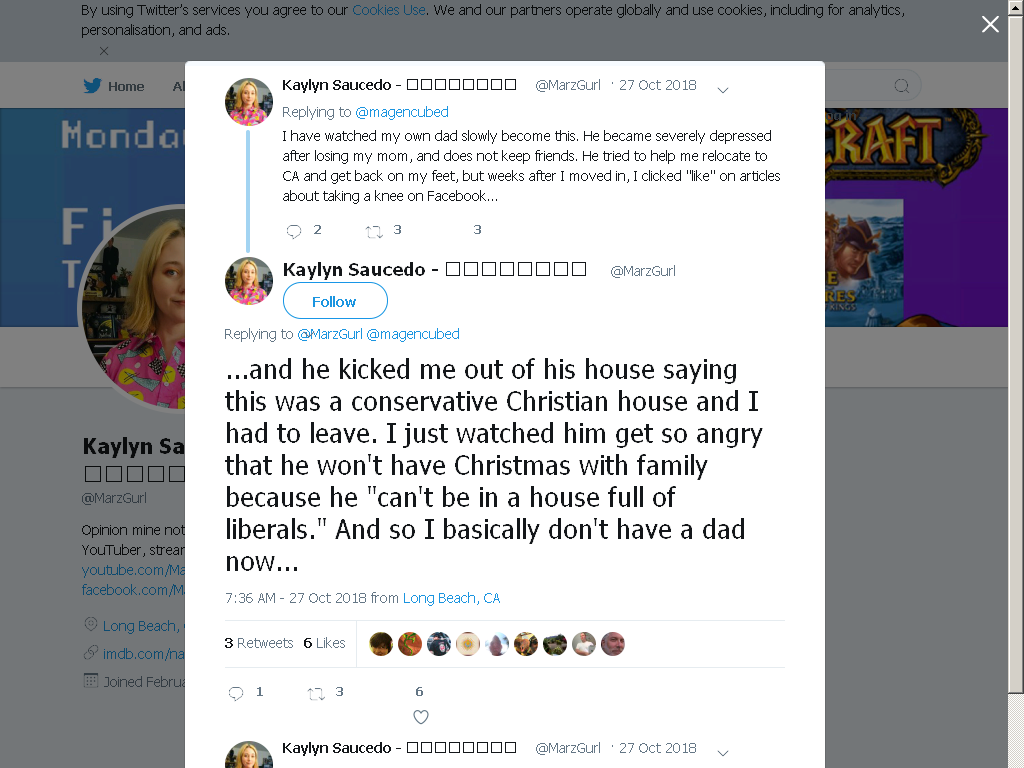Click the Twitter bird Home icon
Screen dimensions: 1024x768
click(93, 86)
